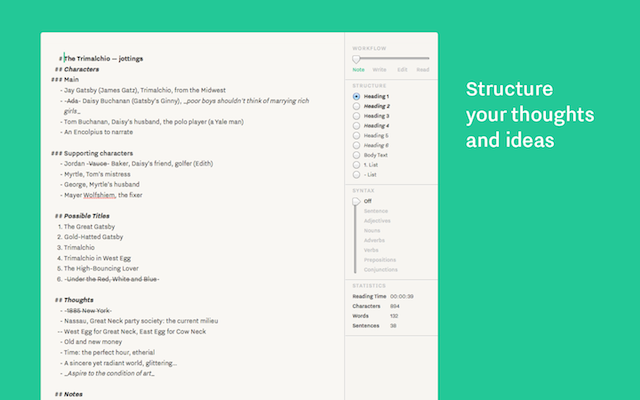Click the Words count value 132
Screen dimensions: 640x400
pyautogui.click(x=394, y=316)
